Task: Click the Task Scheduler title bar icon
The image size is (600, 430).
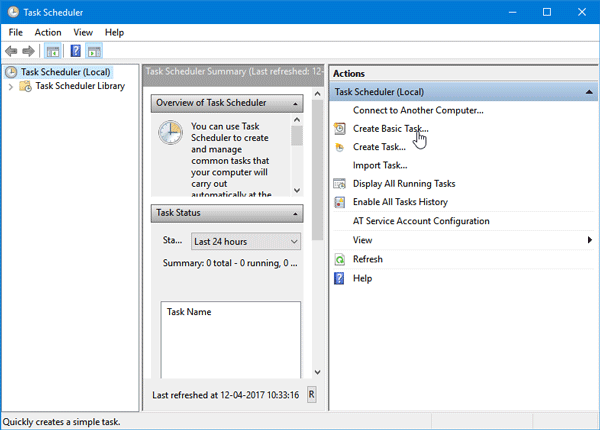Action: tap(13, 12)
